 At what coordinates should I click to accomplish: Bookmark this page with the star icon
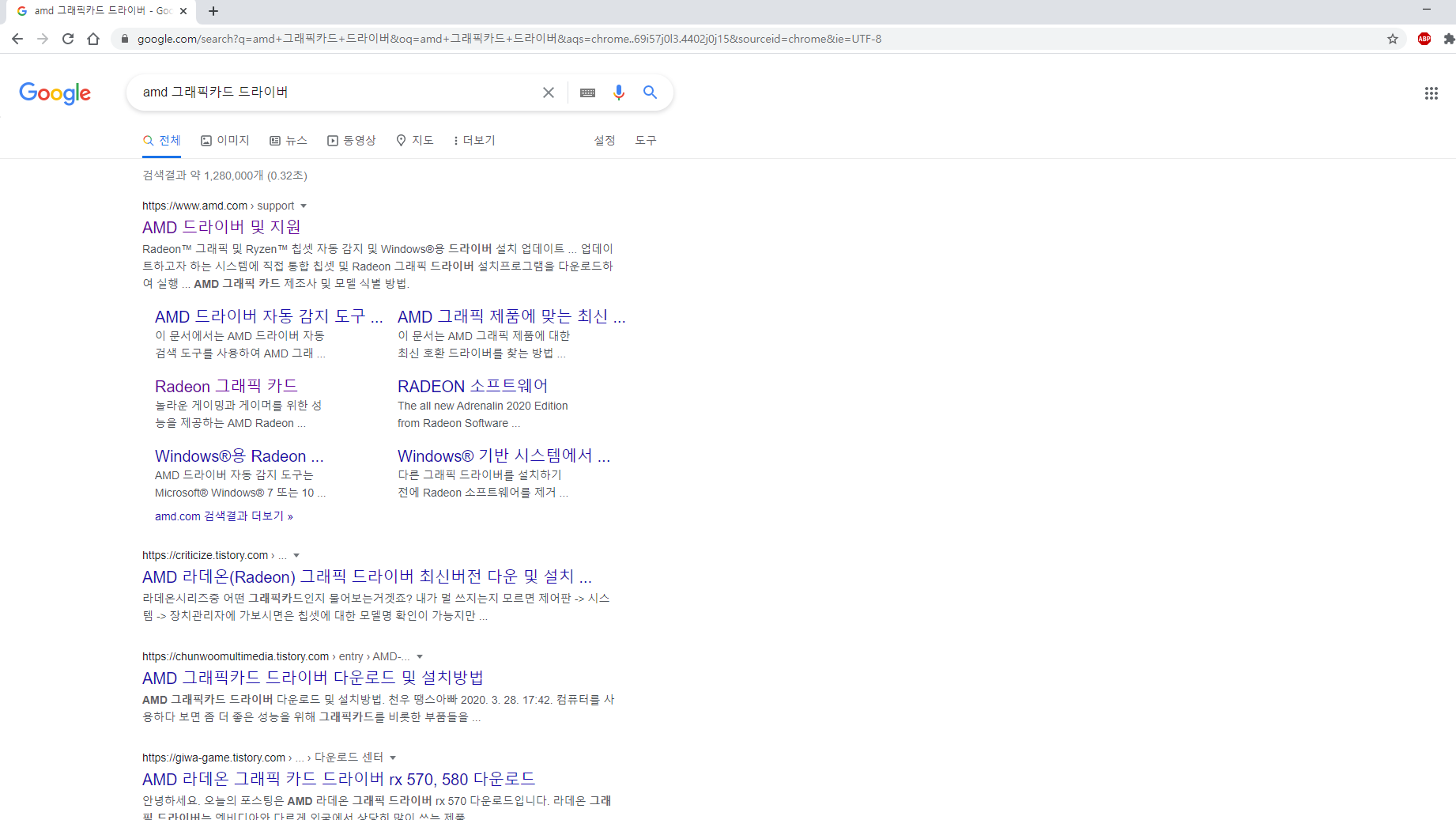(x=1393, y=39)
